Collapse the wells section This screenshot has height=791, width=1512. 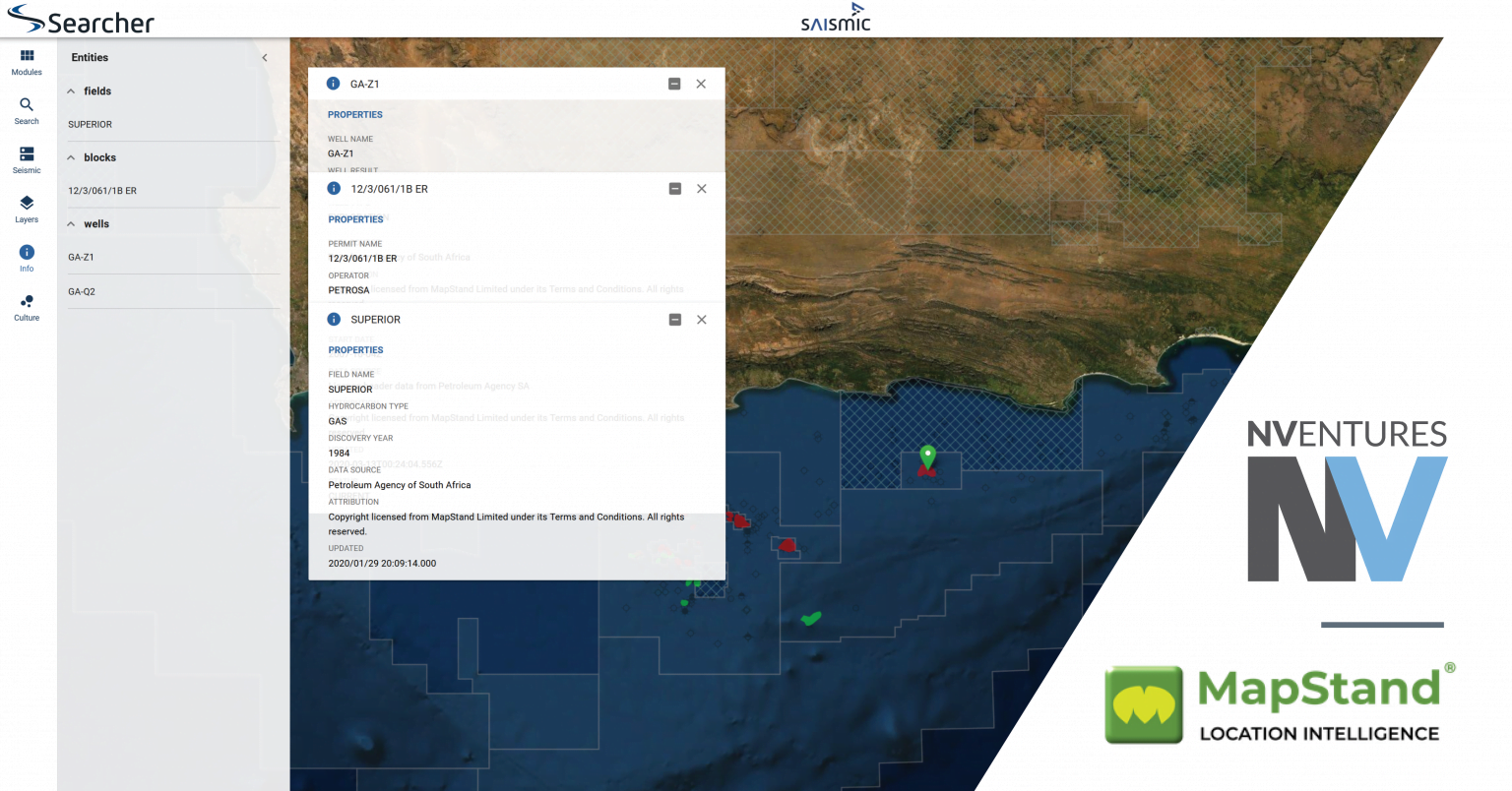[70, 223]
